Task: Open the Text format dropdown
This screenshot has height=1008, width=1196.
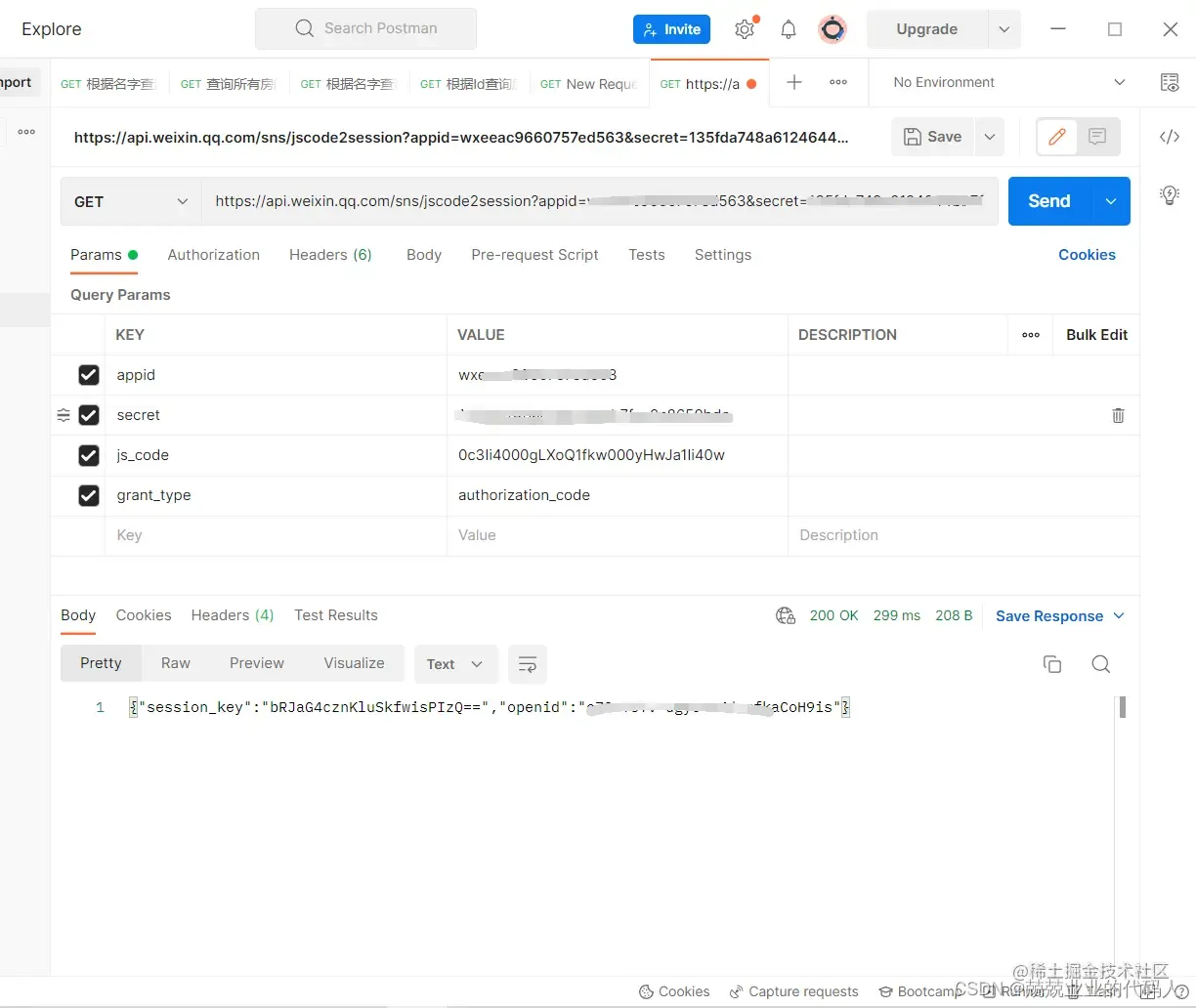Action: [x=455, y=664]
